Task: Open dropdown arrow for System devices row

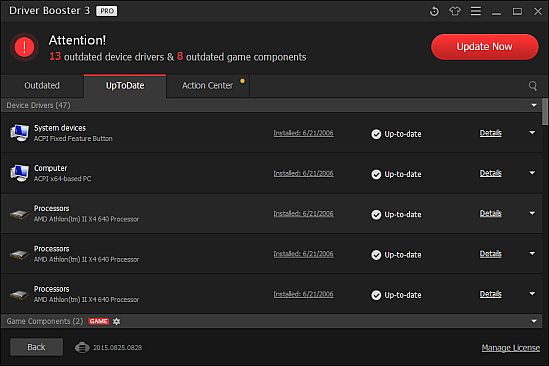Action: [x=532, y=133]
